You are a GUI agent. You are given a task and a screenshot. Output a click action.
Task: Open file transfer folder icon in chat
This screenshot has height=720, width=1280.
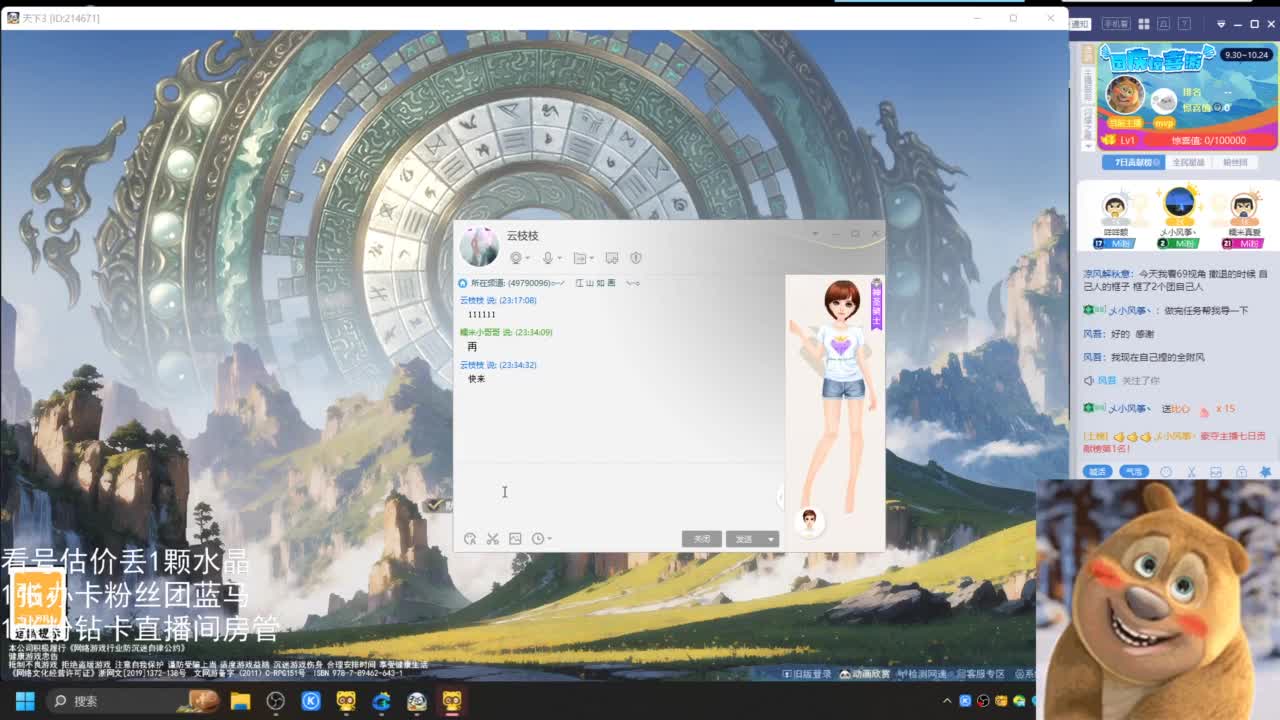pyautogui.click(x=579, y=258)
